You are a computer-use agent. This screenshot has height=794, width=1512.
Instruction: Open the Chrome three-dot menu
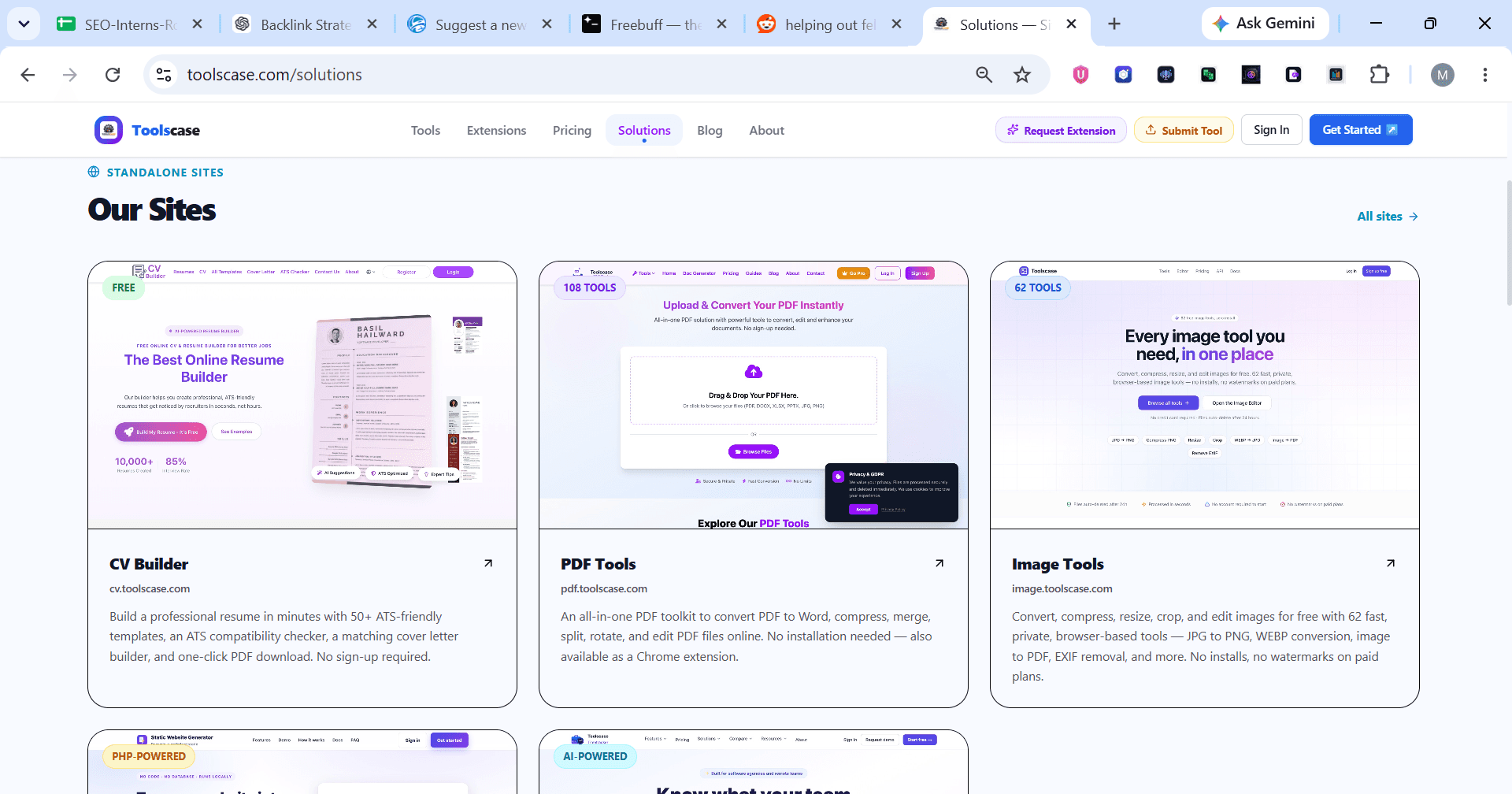[1485, 75]
